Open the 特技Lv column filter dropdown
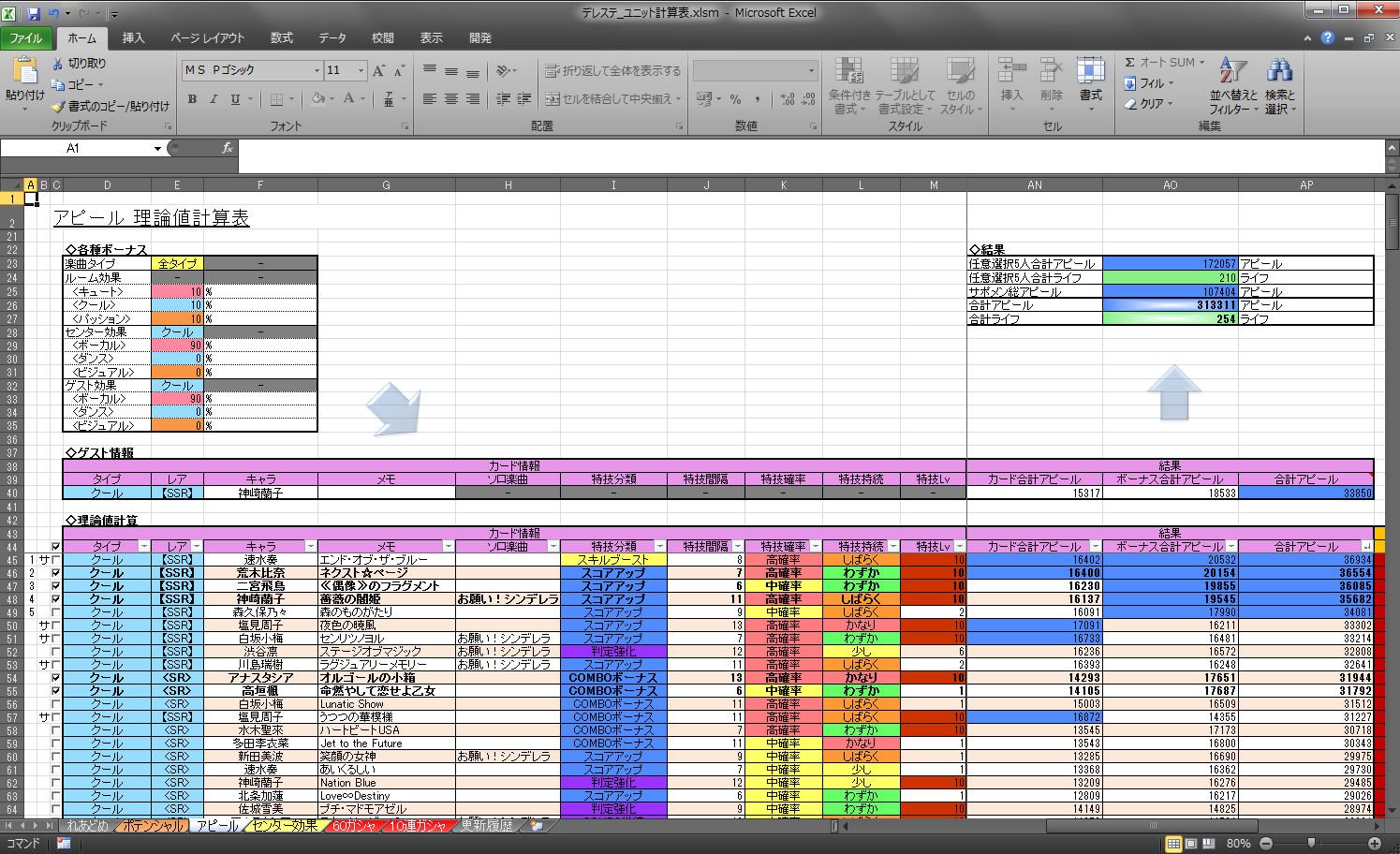1400x854 pixels. pos(959,547)
